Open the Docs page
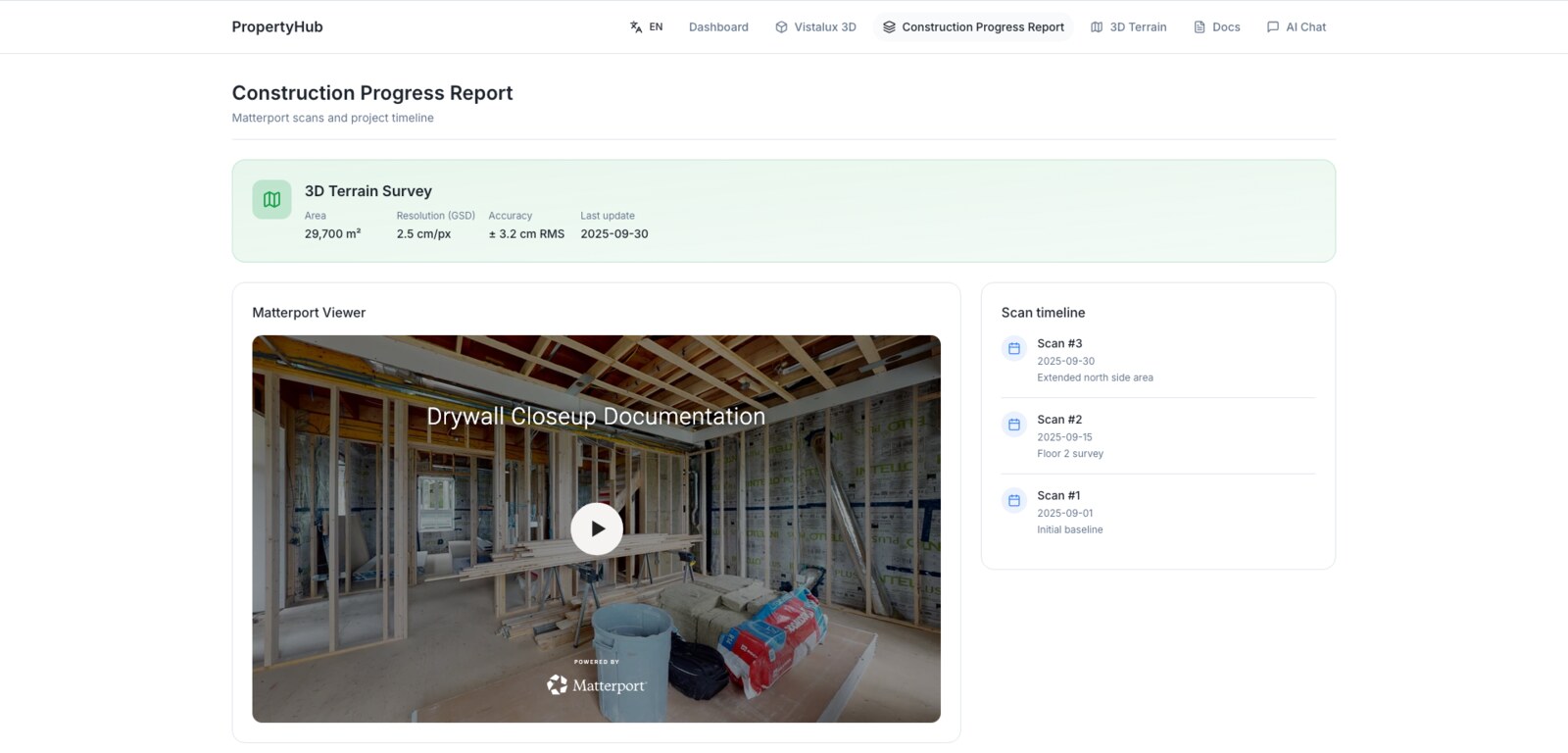This screenshot has height=753, width=1568. click(x=1217, y=26)
